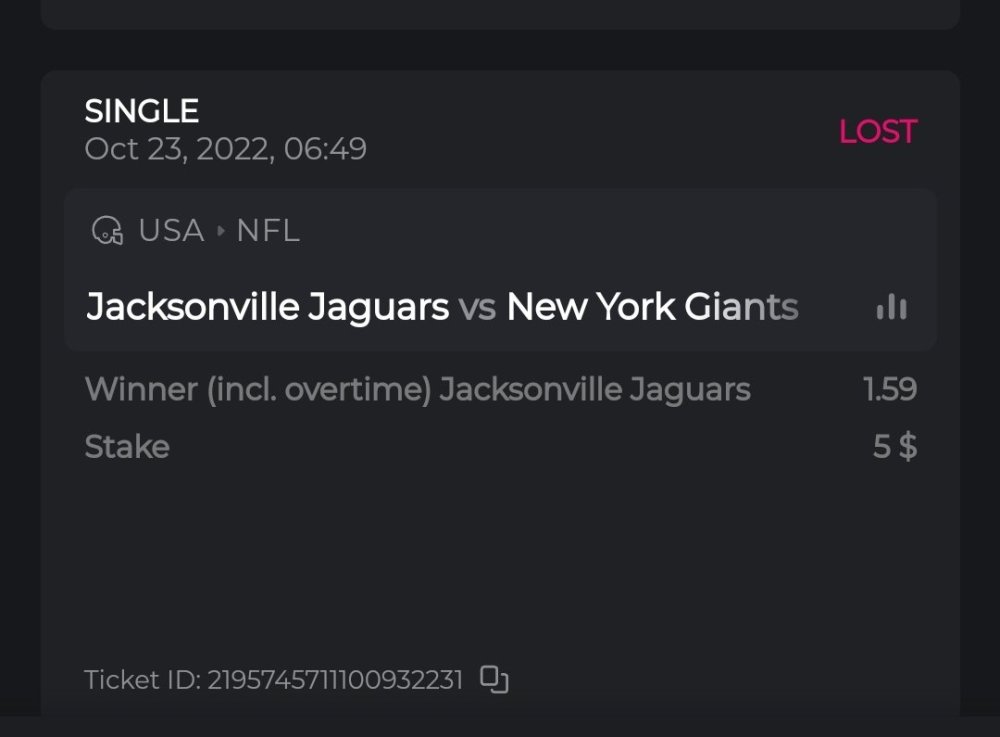The height and width of the screenshot is (737, 1000).
Task: Click the LOST bet status label
Action: point(877,131)
